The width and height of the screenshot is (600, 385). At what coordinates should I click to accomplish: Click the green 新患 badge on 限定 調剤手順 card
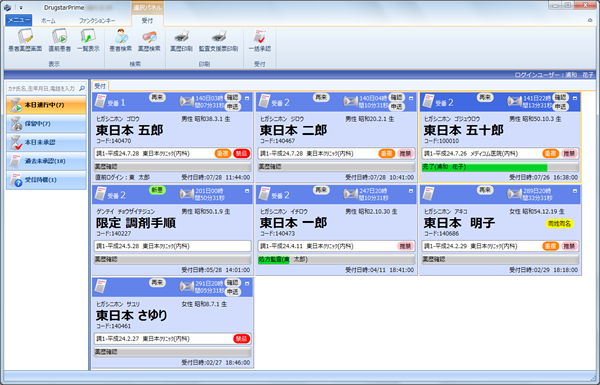click(157, 190)
